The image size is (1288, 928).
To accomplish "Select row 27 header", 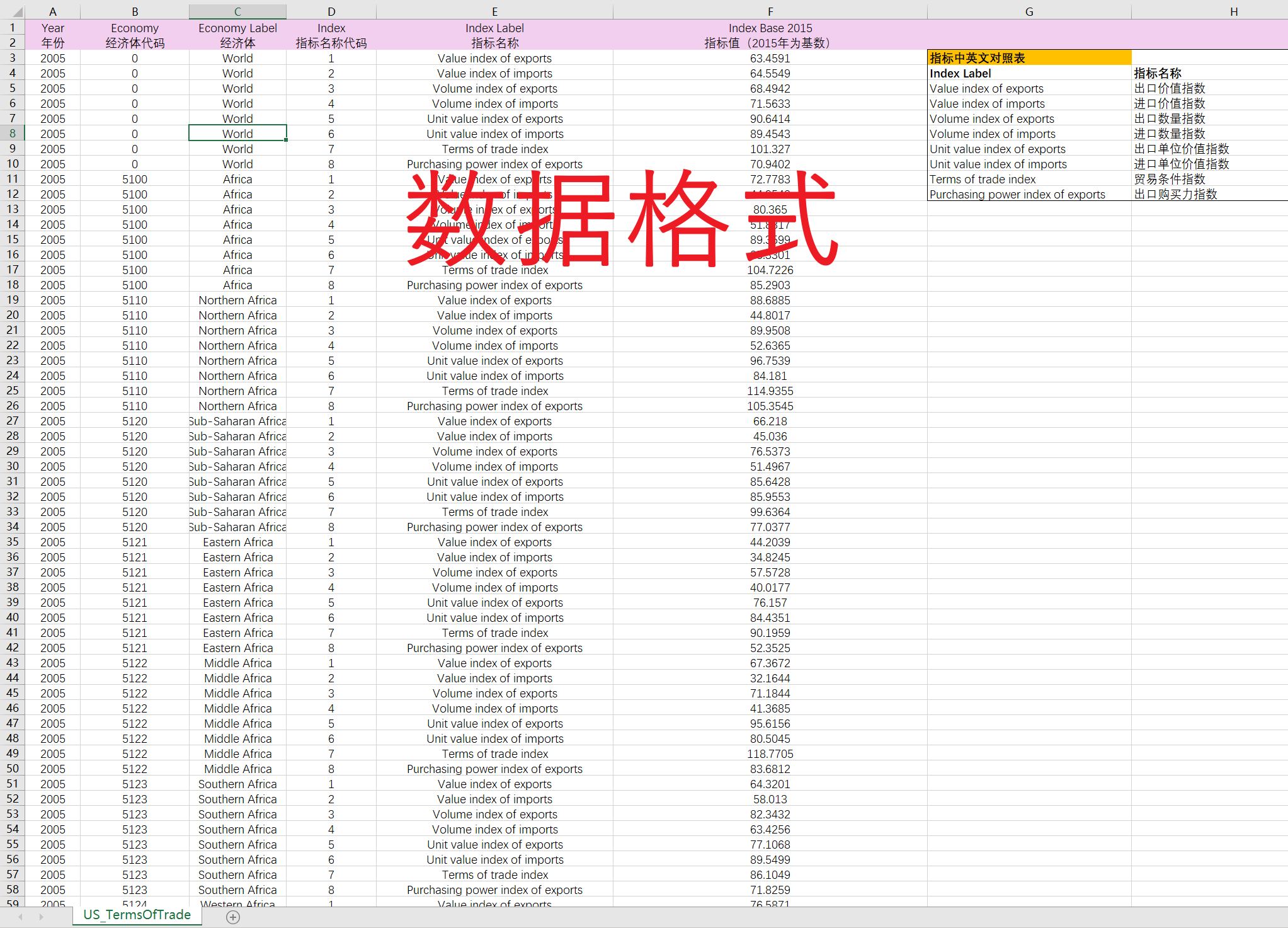I will tap(12, 421).
